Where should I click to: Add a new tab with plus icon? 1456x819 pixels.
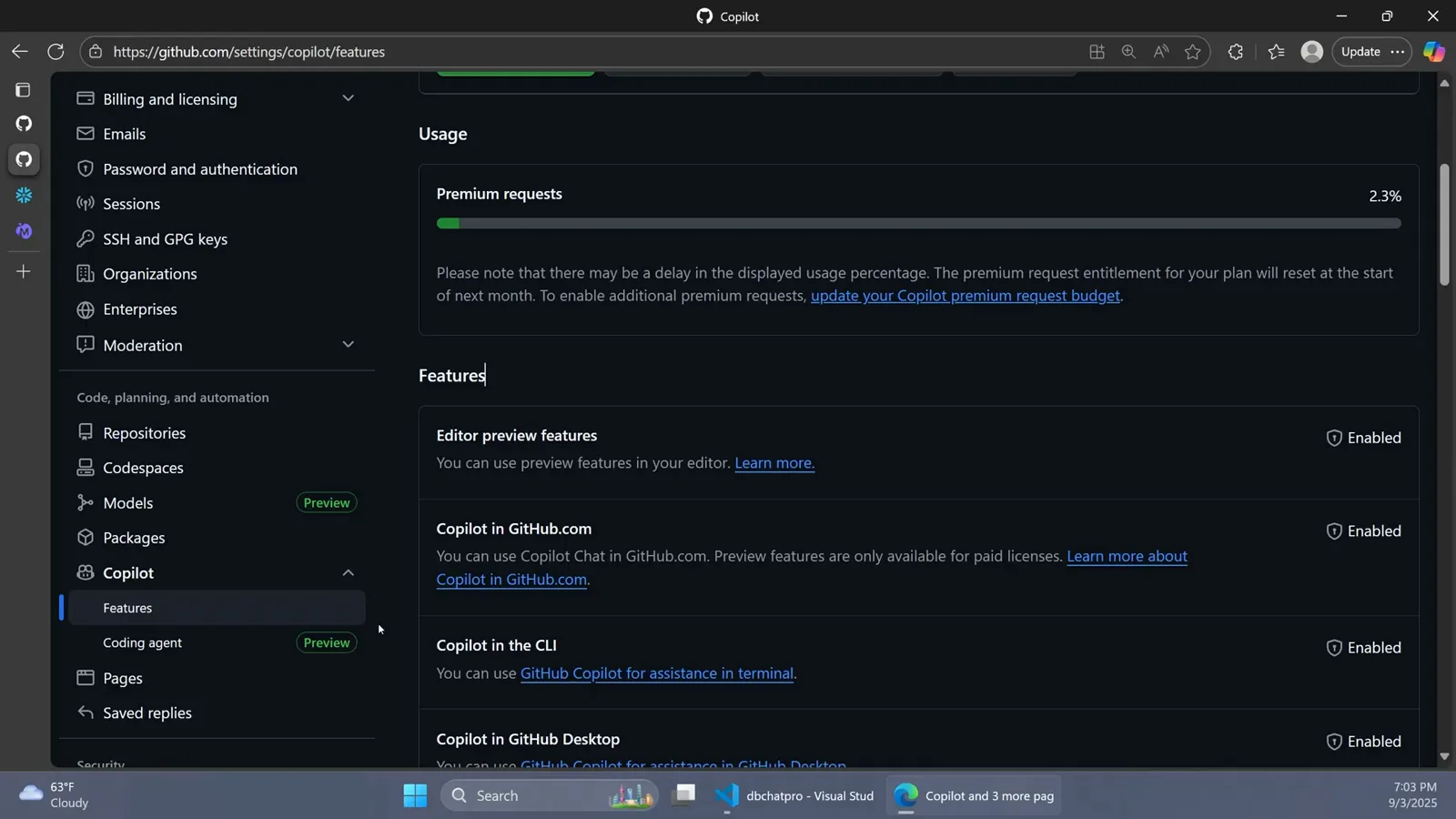point(24,271)
